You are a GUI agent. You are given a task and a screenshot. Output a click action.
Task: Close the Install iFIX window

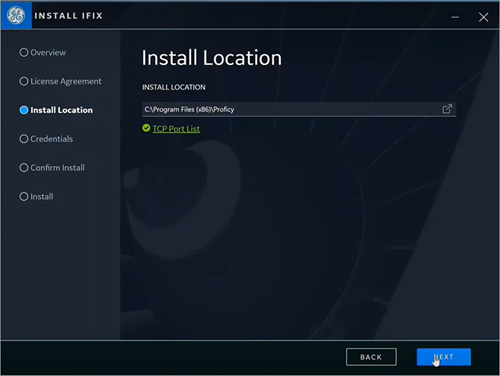(483, 17)
